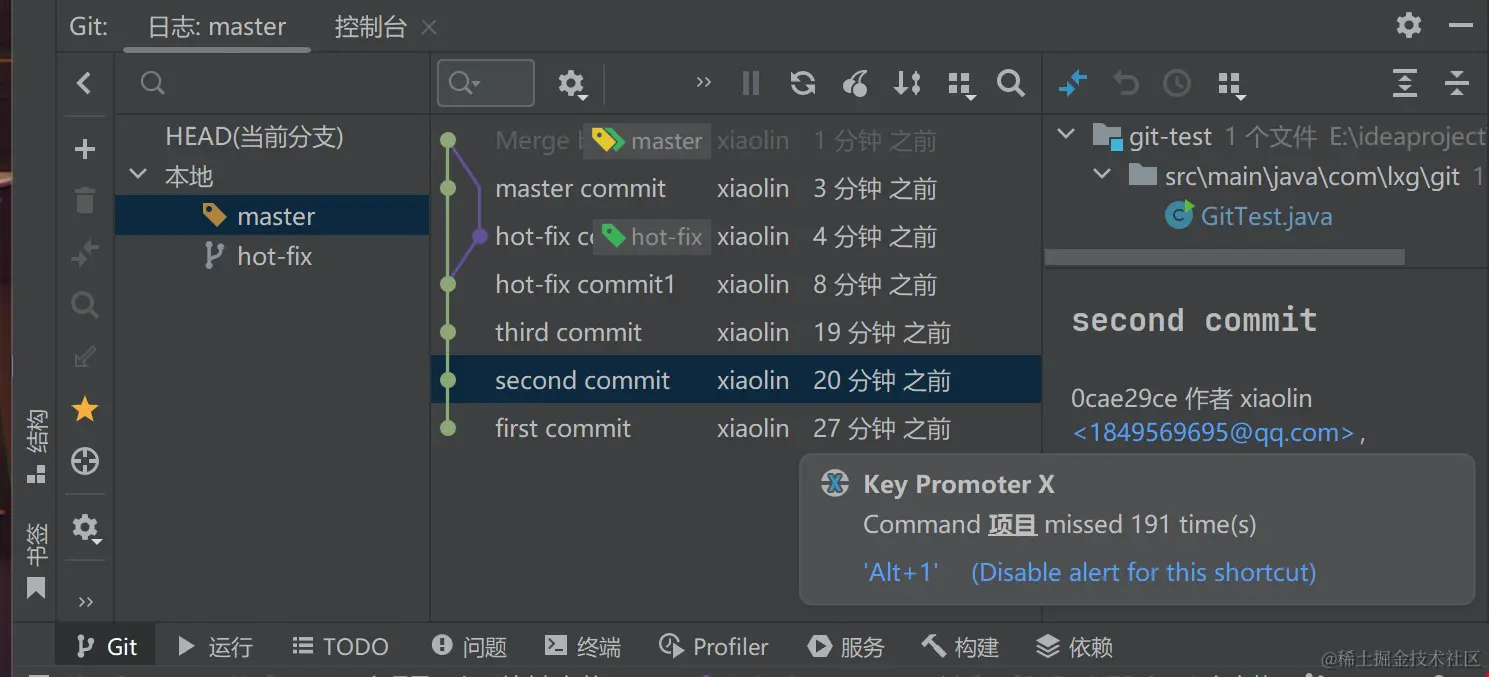Click the revert selected changes icon
The width and height of the screenshot is (1489, 677).
click(x=1126, y=83)
